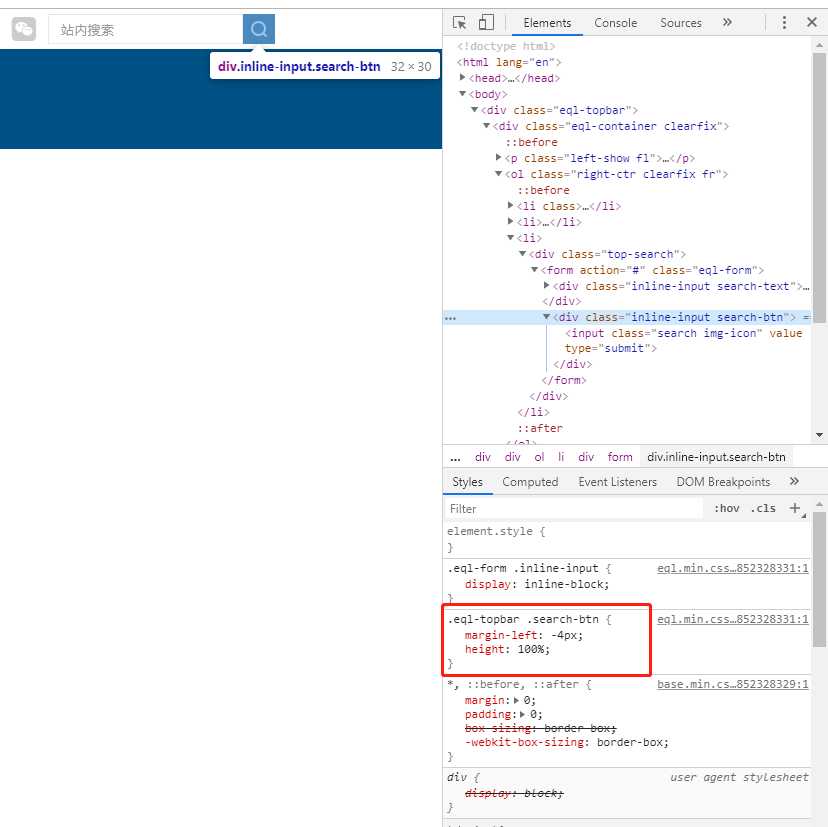This screenshot has width=828, height=827.
Task: Add new style rule plus icon
Action: coord(795,508)
